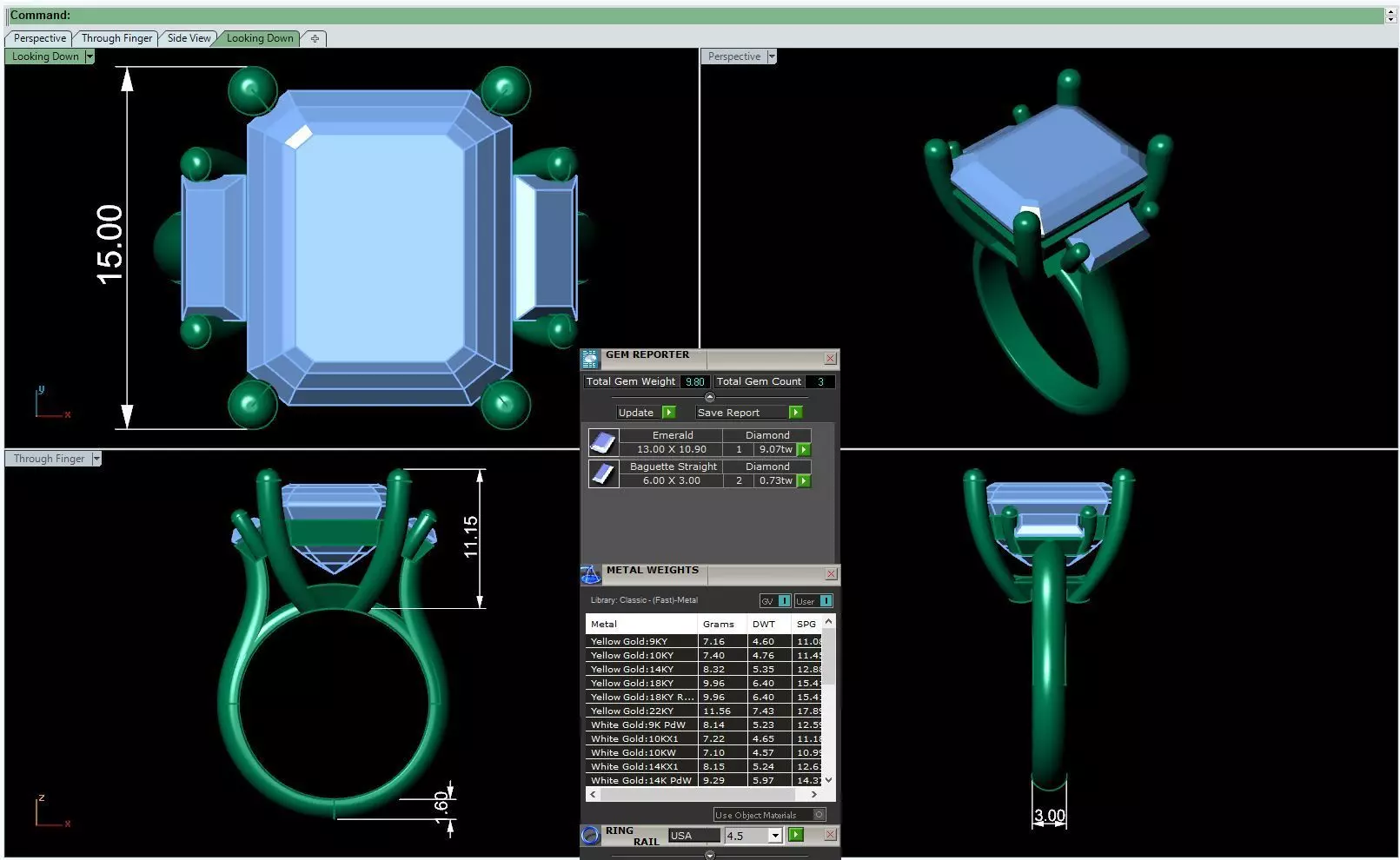The width and height of the screenshot is (1400, 860).
Task: Click the Update button label
Action: click(x=635, y=413)
